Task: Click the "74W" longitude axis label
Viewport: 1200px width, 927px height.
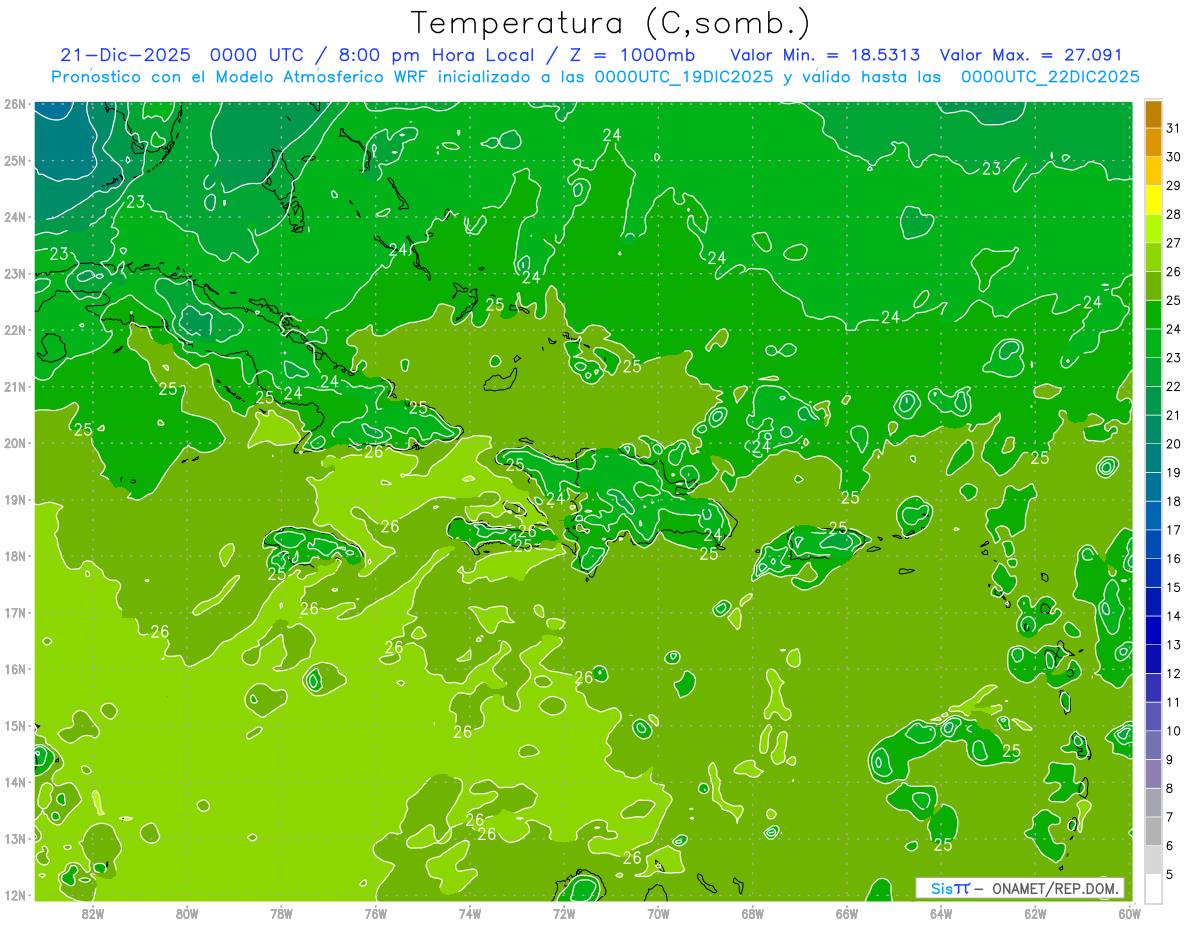Action: [x=470, y=913]
